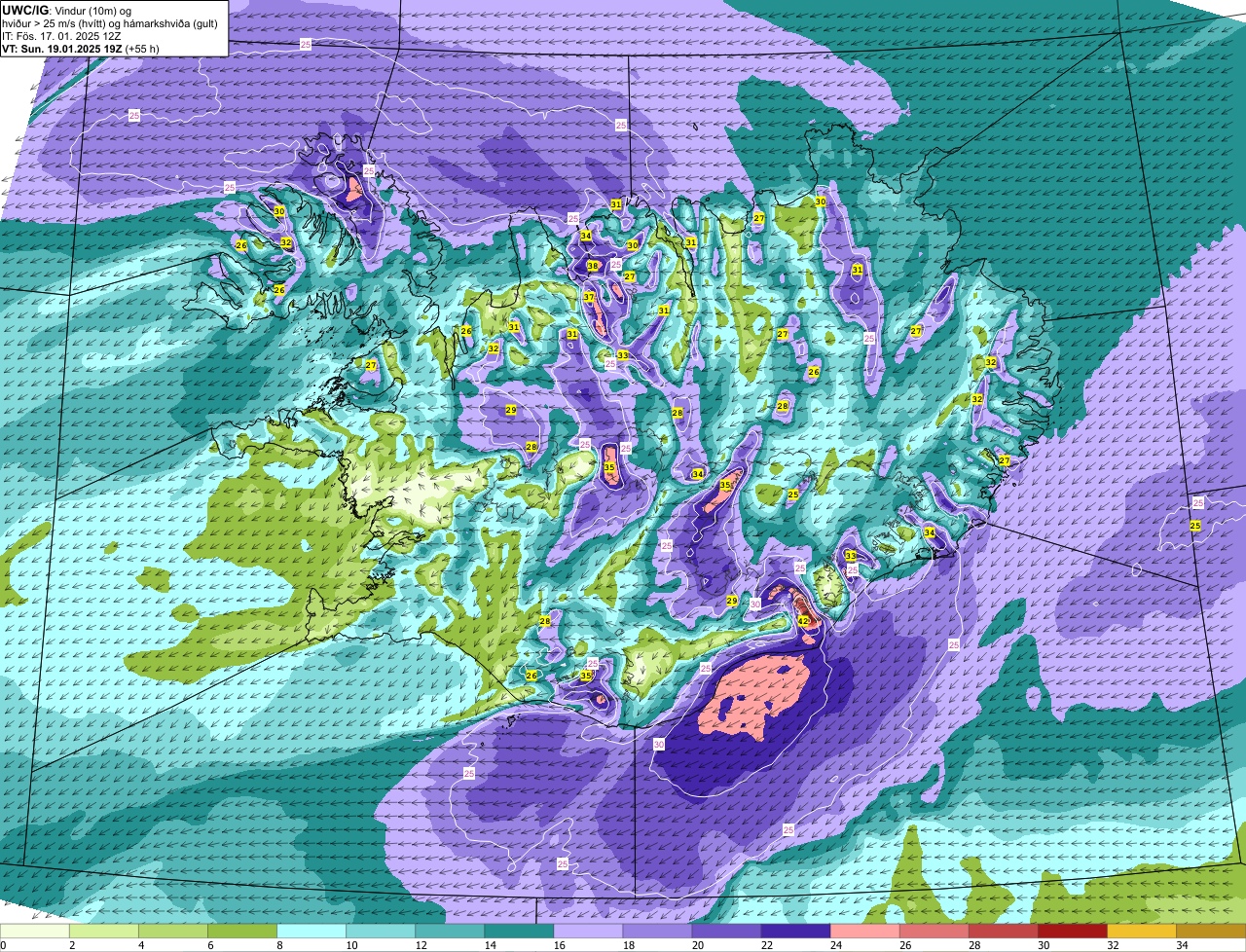Viewport: 1246px width, 952px height.
Task: Select the dark teal 14–16 m/s swatch
Action: 519,932
